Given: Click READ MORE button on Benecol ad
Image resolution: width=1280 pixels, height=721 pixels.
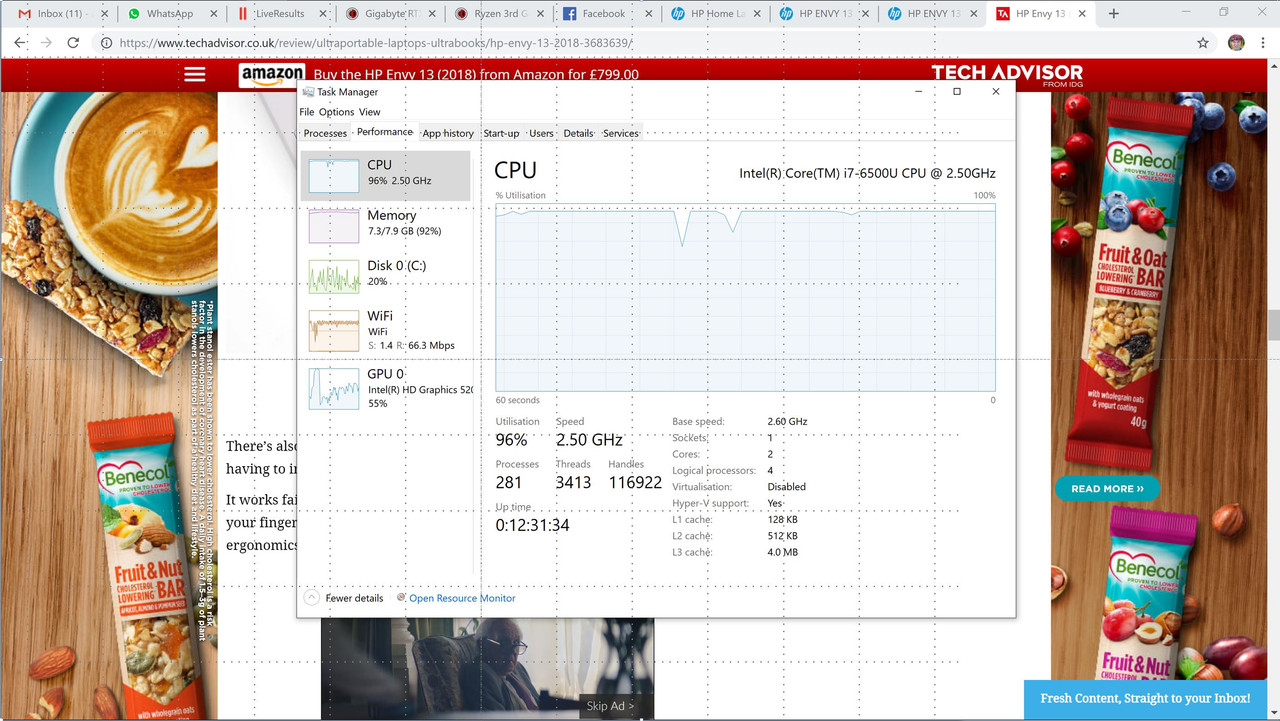Looking at the screenshot, I should (x=1107, y=488).
